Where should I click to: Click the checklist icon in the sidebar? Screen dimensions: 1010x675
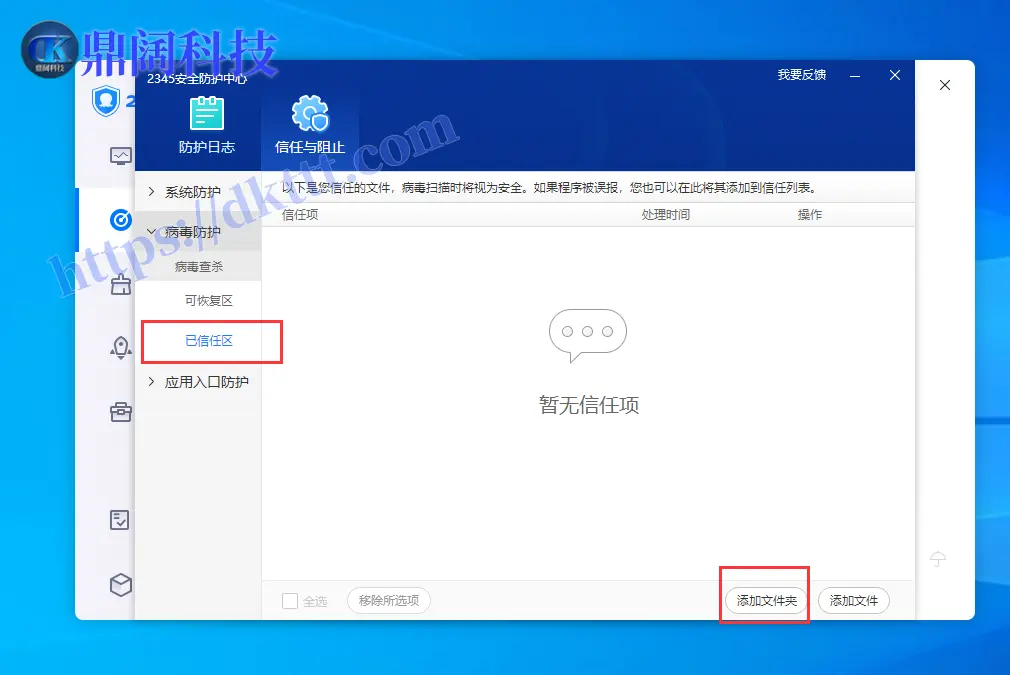pos(121,520)
